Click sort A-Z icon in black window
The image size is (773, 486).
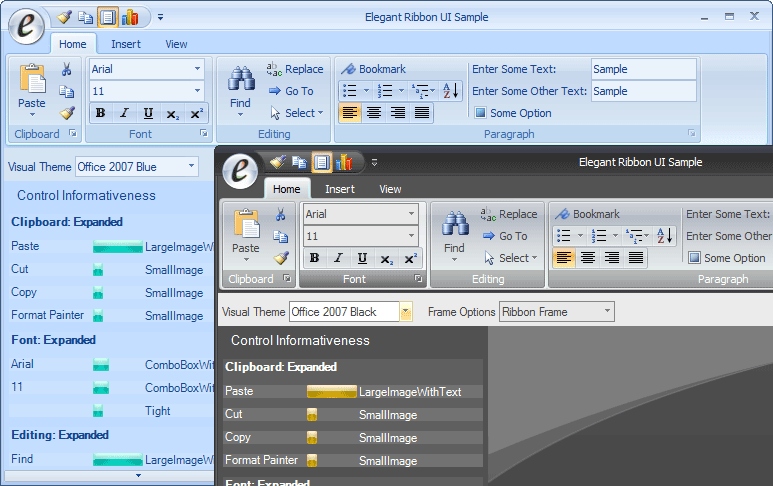665,236
